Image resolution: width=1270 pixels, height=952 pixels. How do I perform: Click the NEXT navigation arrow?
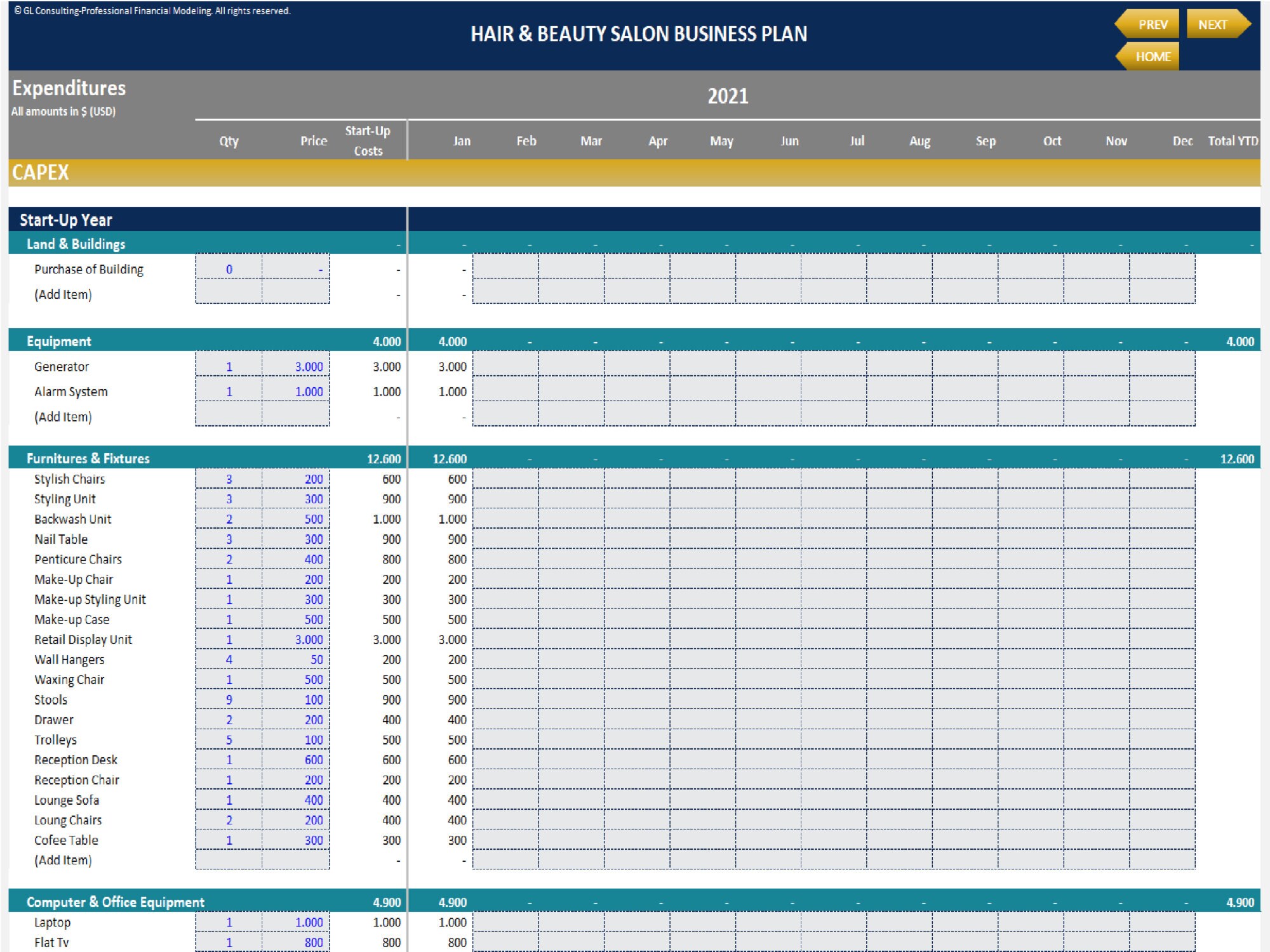[x=1213, y=24]
